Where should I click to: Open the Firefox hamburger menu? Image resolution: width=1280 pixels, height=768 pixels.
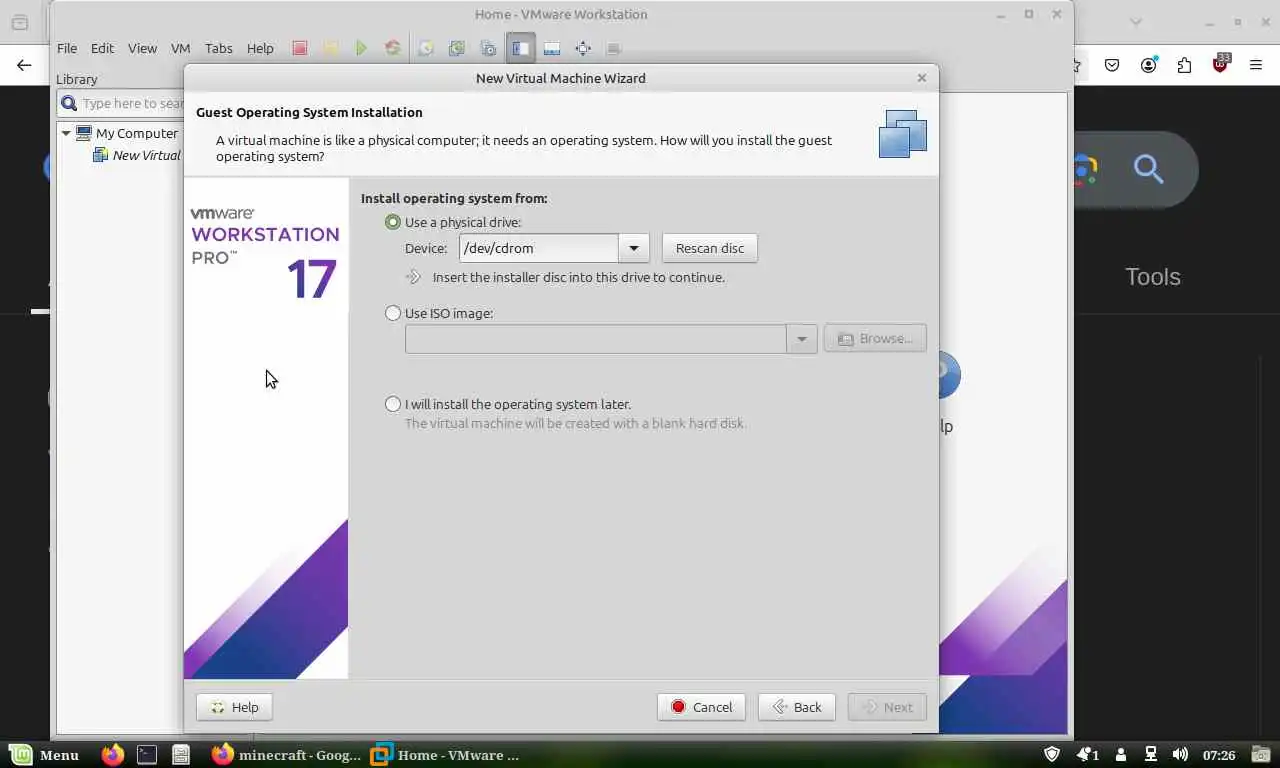coord(1257,66)
